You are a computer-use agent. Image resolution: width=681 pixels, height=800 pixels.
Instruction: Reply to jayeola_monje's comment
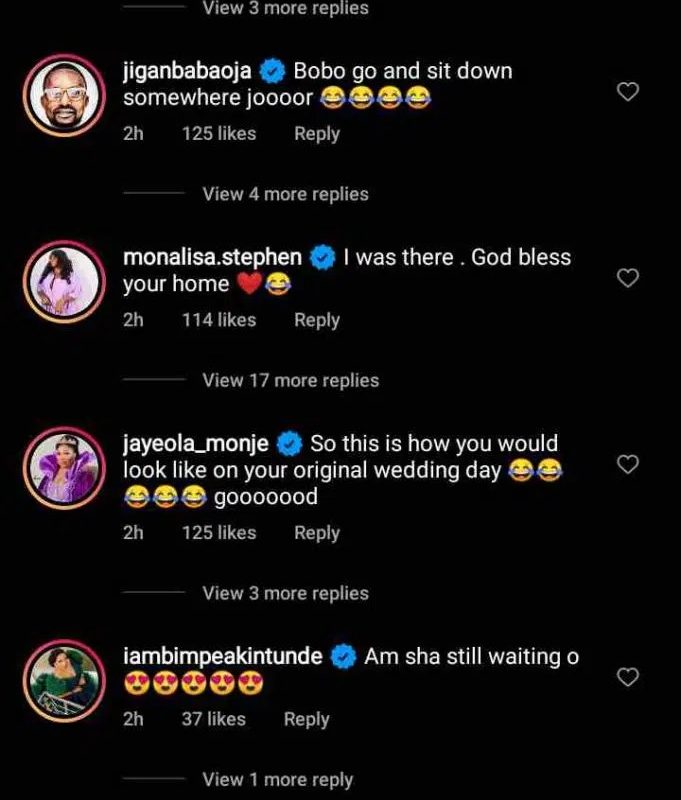317,533
